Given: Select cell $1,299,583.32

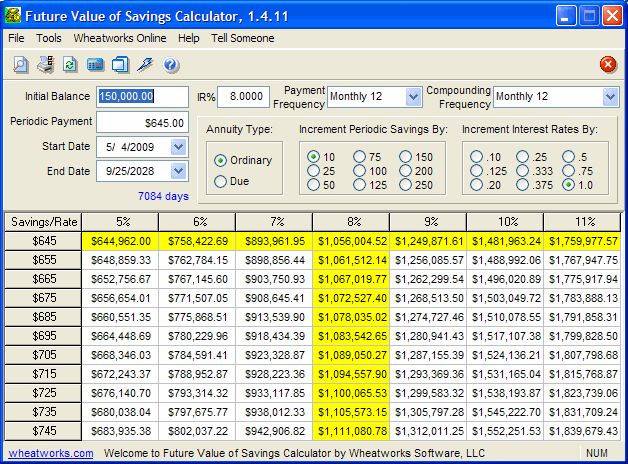Looking at the screenshot, I should pos(428,393).
